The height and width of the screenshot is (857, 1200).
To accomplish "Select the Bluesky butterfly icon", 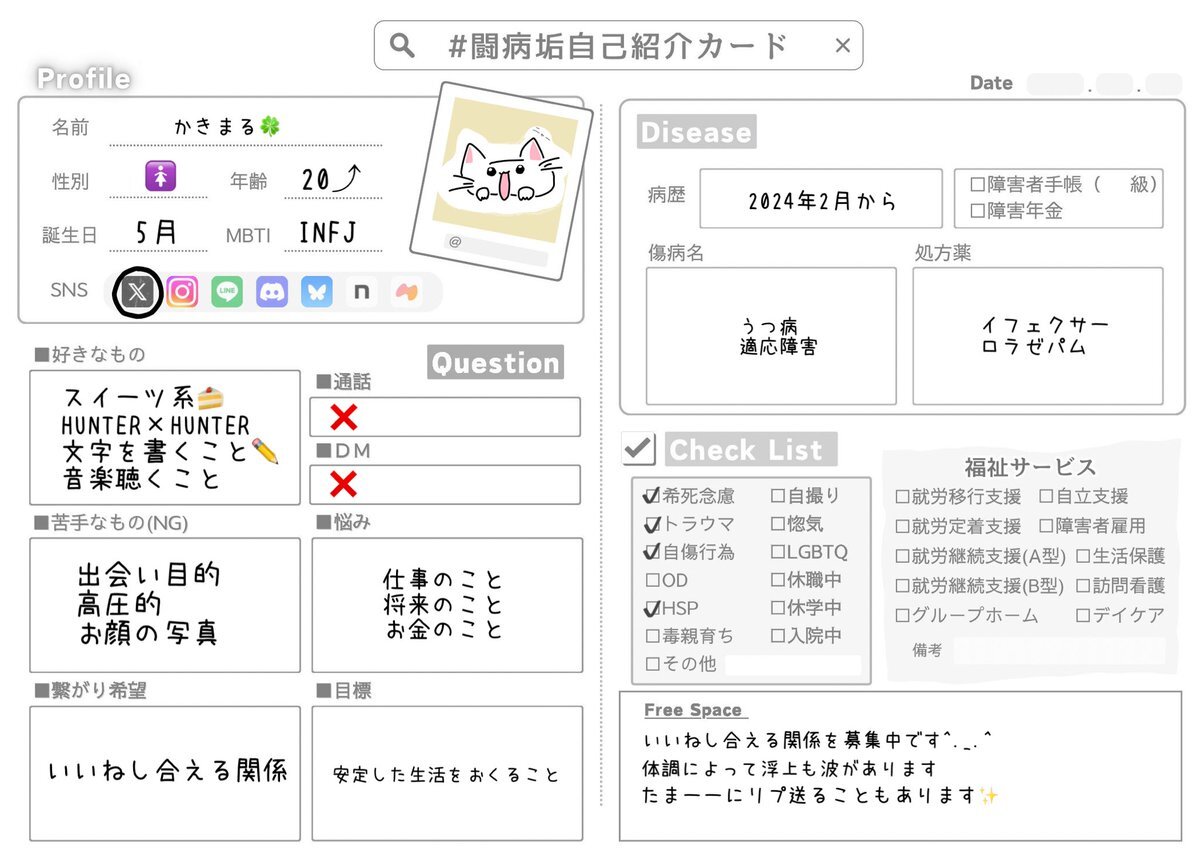I will click(x=317, y=292).
